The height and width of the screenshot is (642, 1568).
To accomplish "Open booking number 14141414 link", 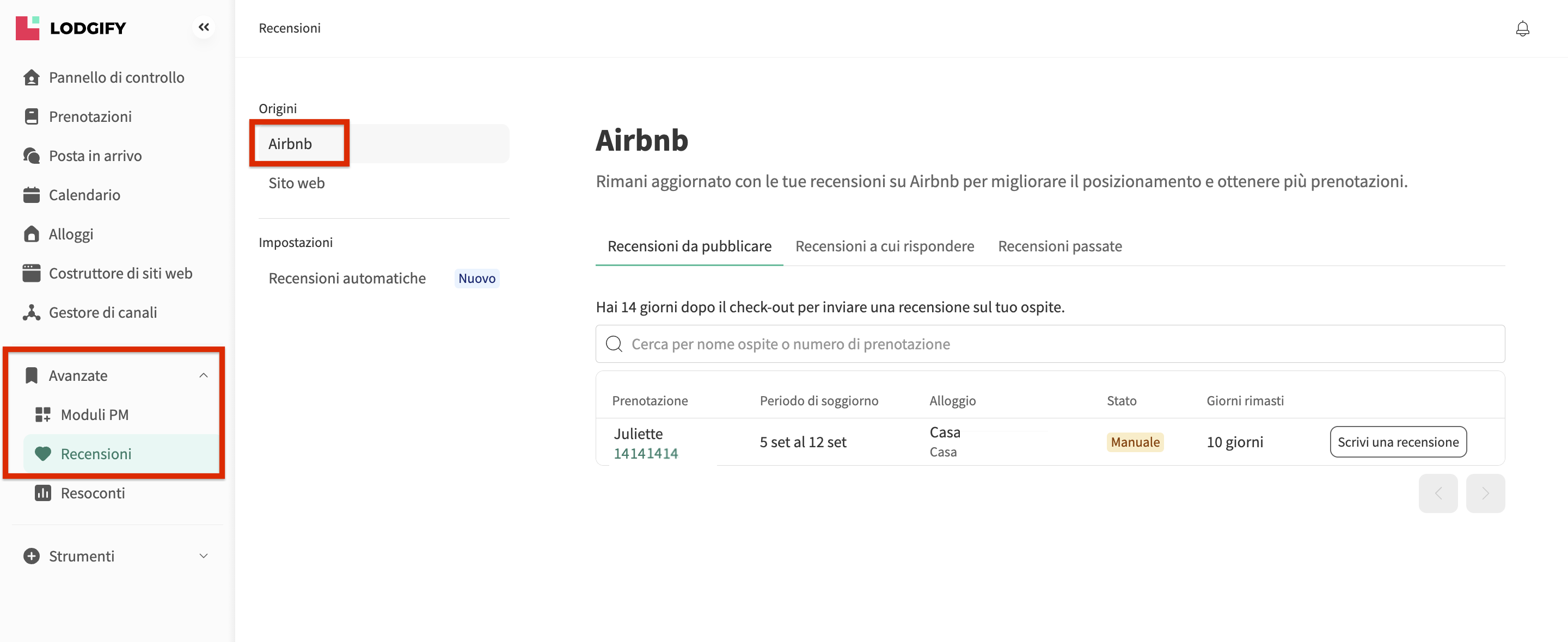I will [x=645, y=453].
